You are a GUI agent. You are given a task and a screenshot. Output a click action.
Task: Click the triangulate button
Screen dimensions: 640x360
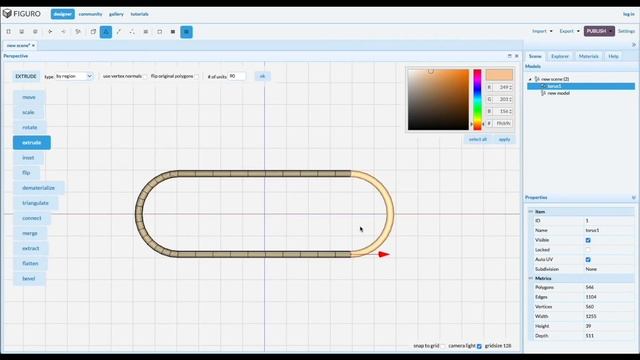click(x=35, y=203)
